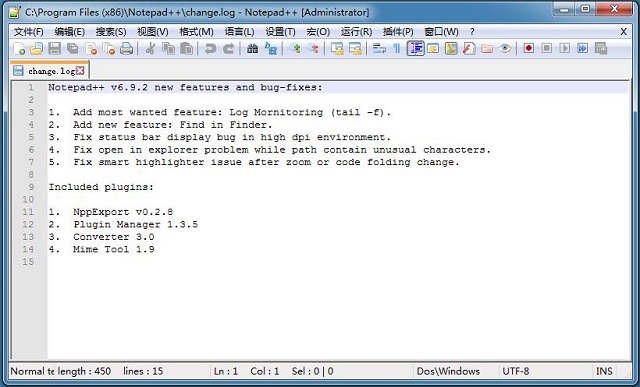Screen dimensions: 640x387
Task: Click Run macro multiple times icon
Action: 582,49
